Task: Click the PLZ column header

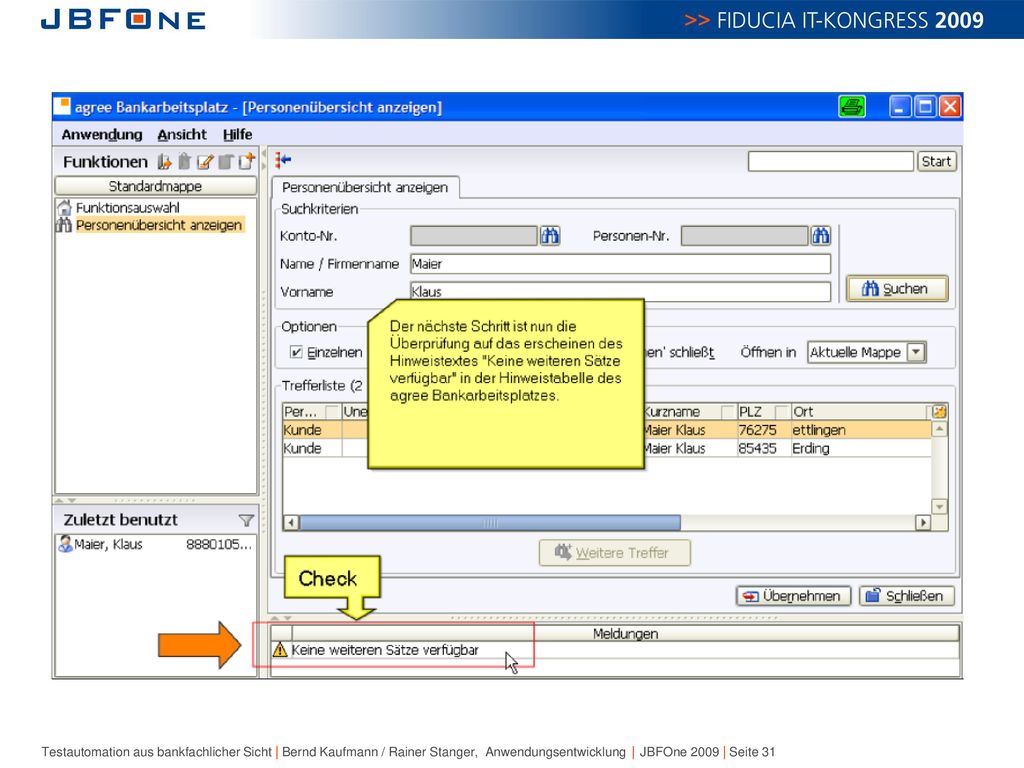Action: (x=762, y=411)
